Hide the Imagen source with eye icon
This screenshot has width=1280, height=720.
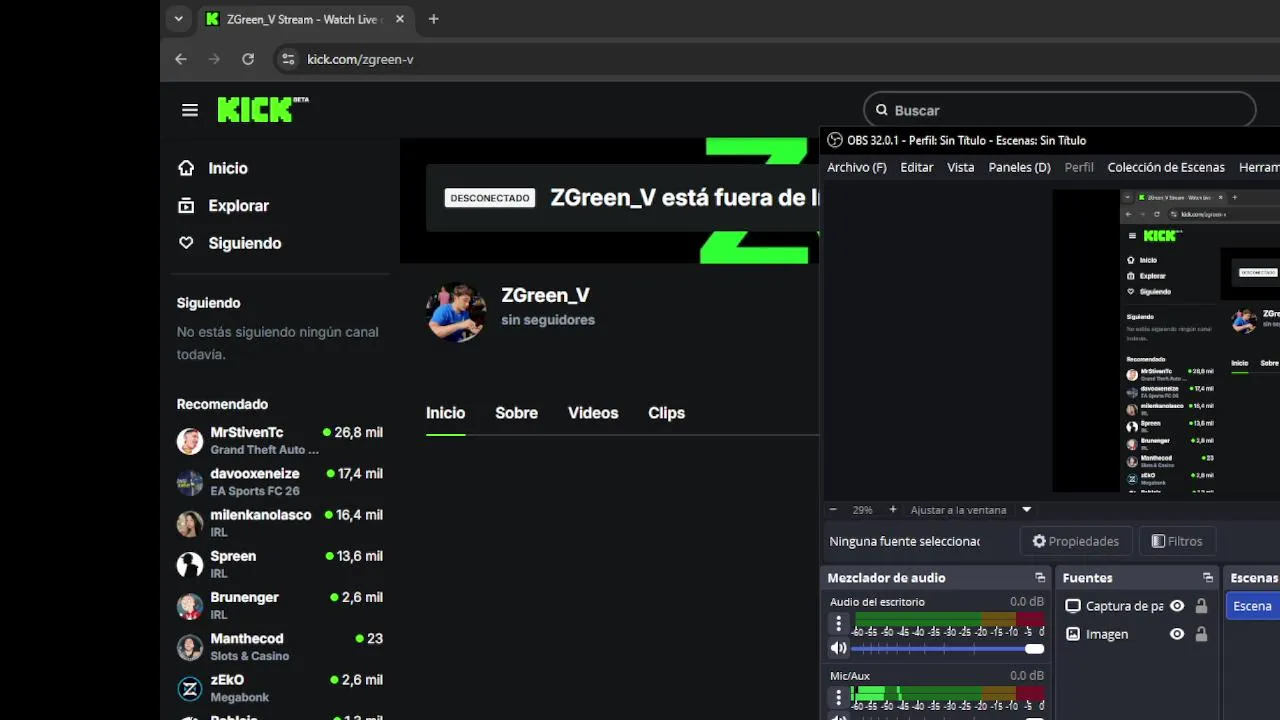[x=1177, y=634]
